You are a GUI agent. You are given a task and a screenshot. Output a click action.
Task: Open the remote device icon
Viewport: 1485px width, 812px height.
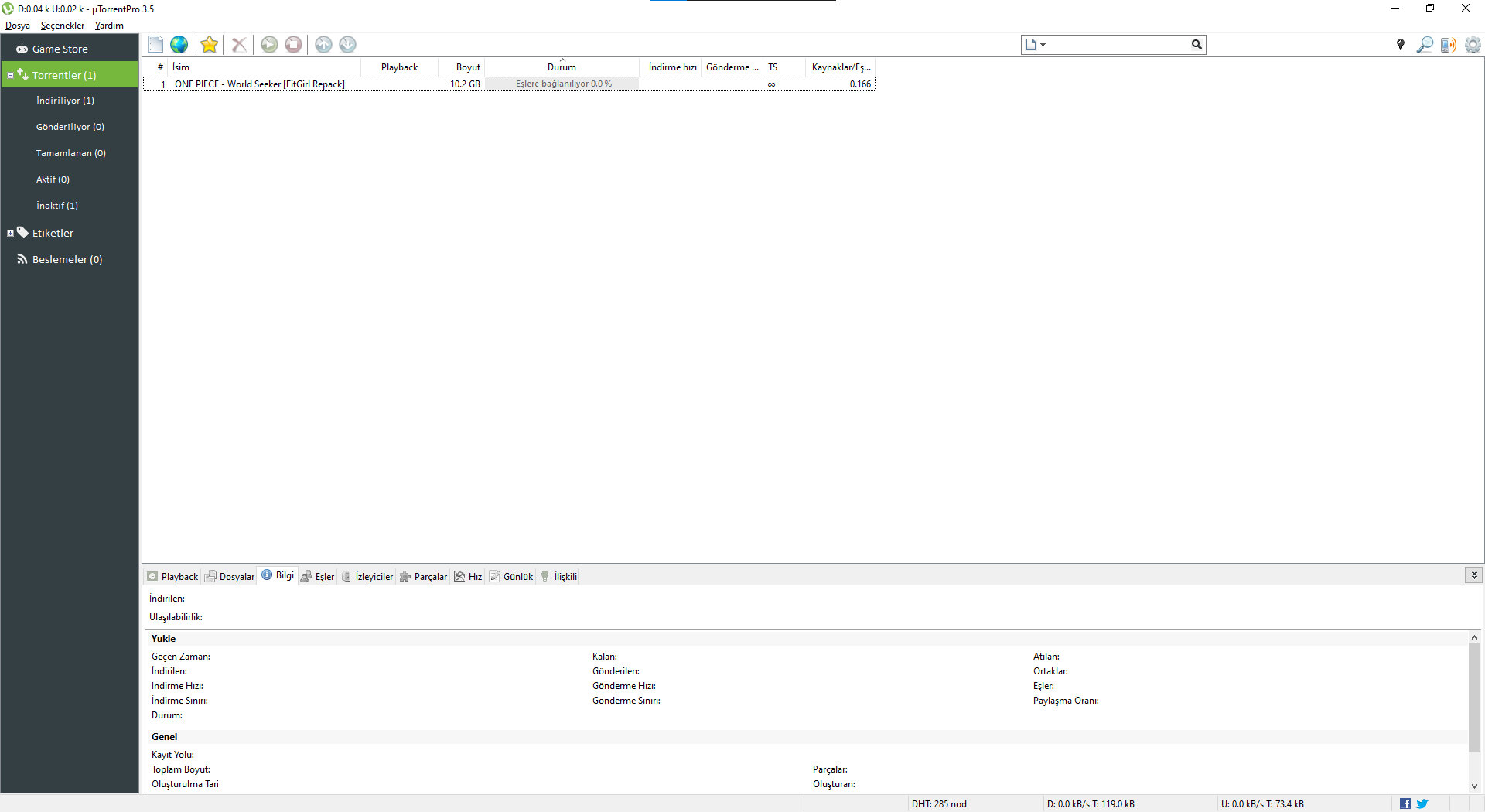1449,45
